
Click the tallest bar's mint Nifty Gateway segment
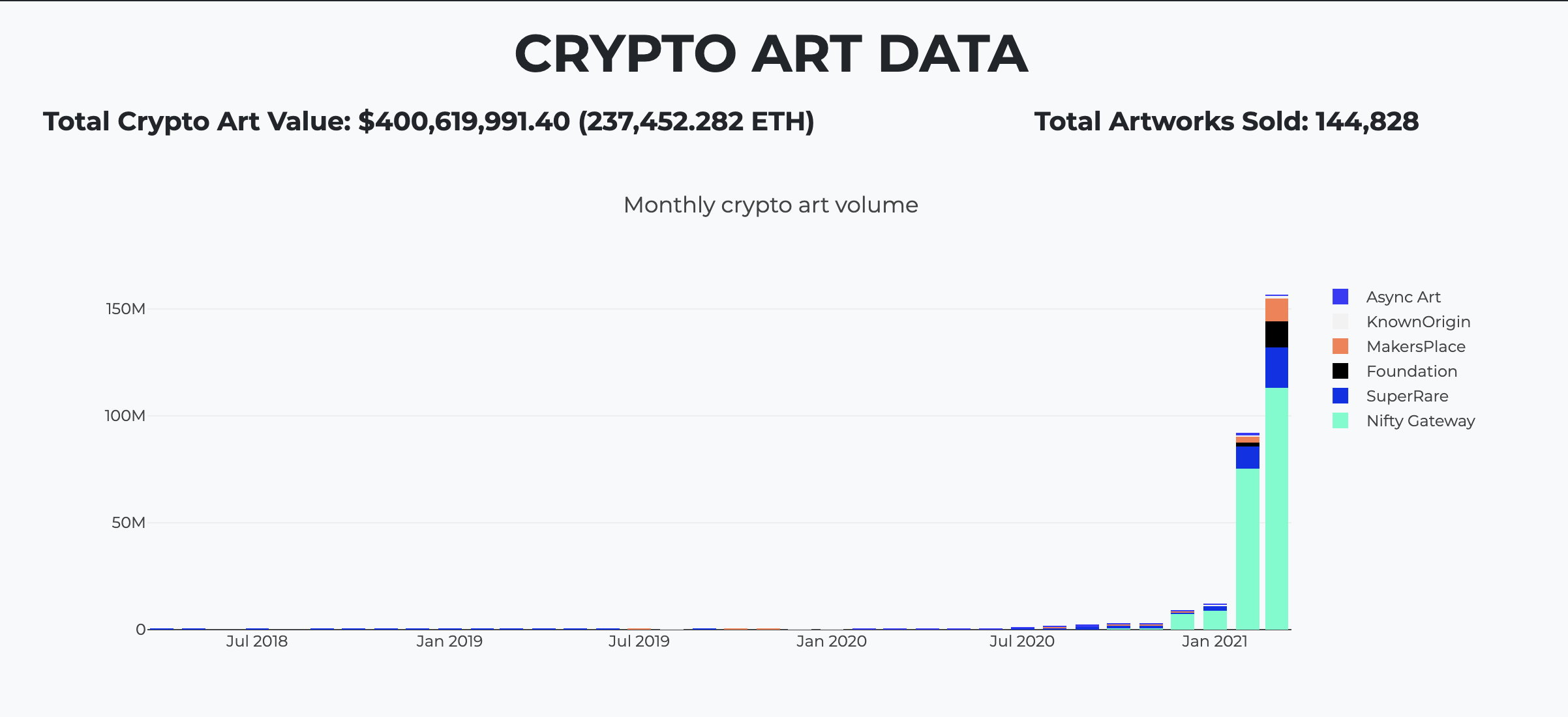(x=1276, y=508)
